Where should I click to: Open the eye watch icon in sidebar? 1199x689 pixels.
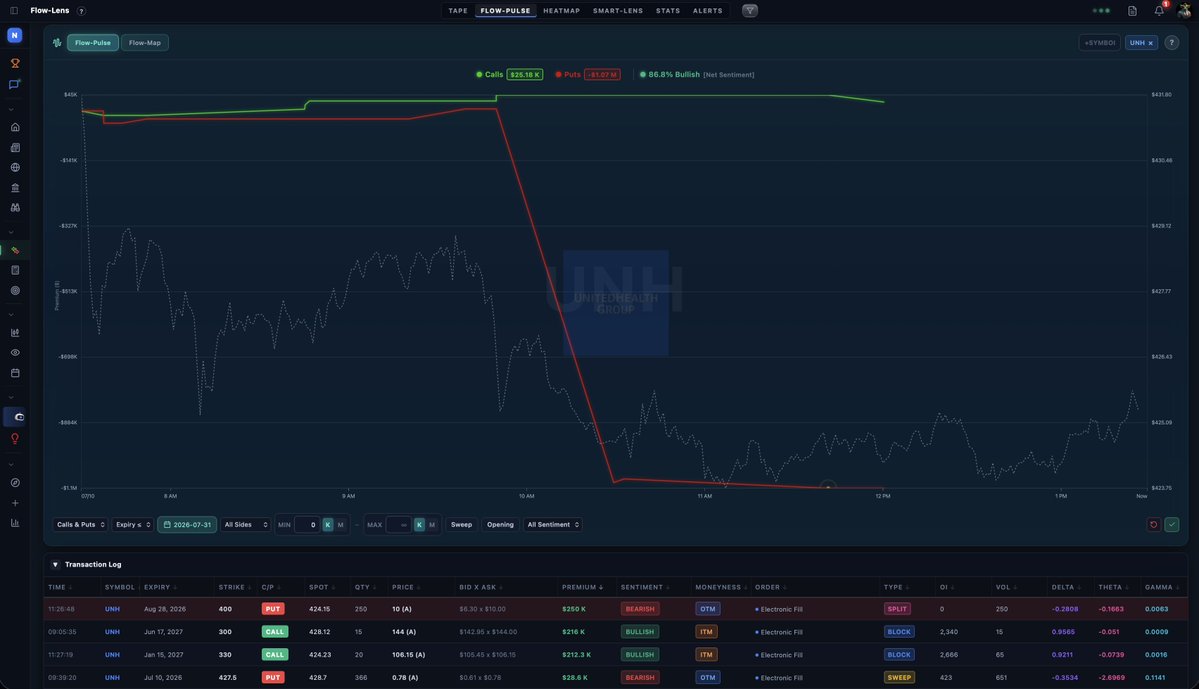pyautogui.click(x=15, y=353)
